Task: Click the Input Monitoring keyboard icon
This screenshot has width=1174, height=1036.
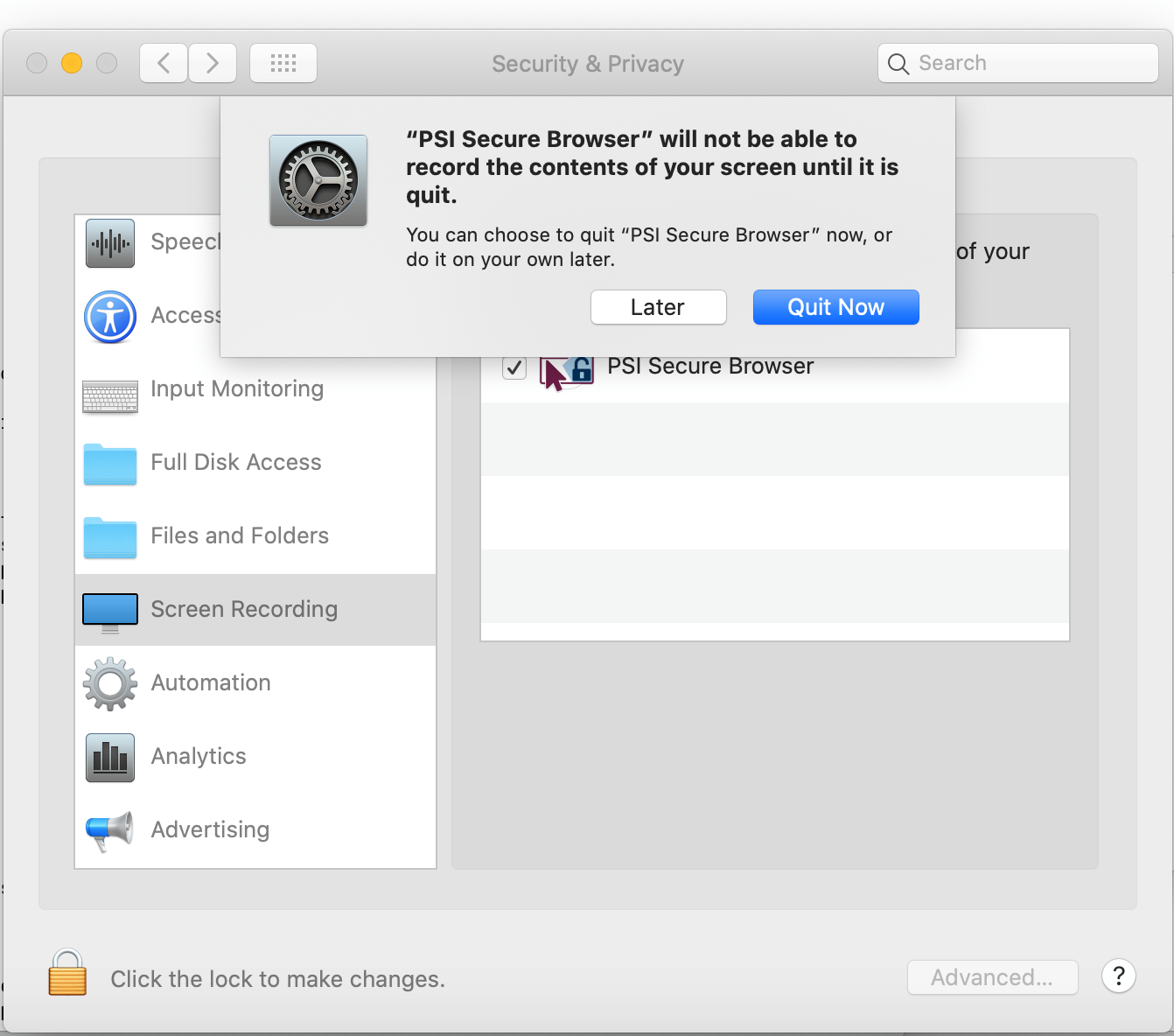Action: pyautogui.click(x=110, y=396)
